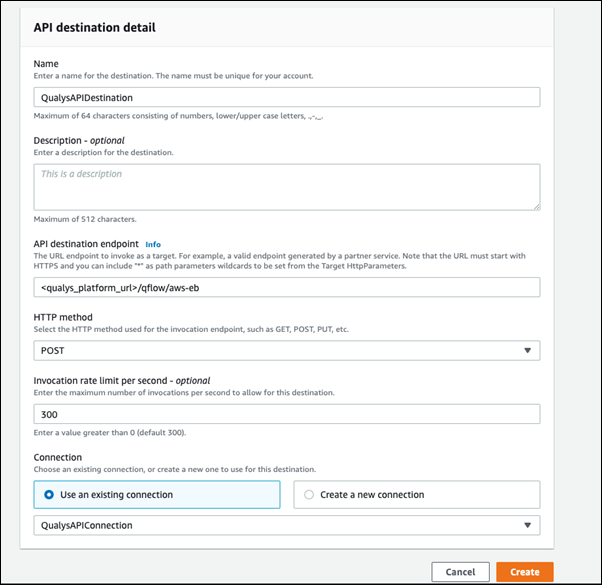Screen dimensions: 602x585
Task: Click the Use an existing connection option tile
Action: coord(157,494)
